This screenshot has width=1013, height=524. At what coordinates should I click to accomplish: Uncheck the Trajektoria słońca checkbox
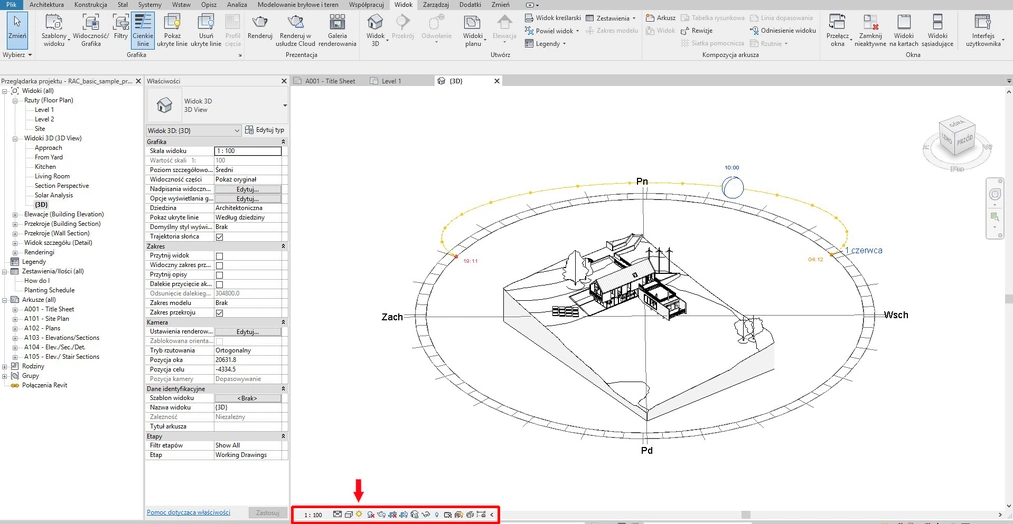(x=219, y=237)
